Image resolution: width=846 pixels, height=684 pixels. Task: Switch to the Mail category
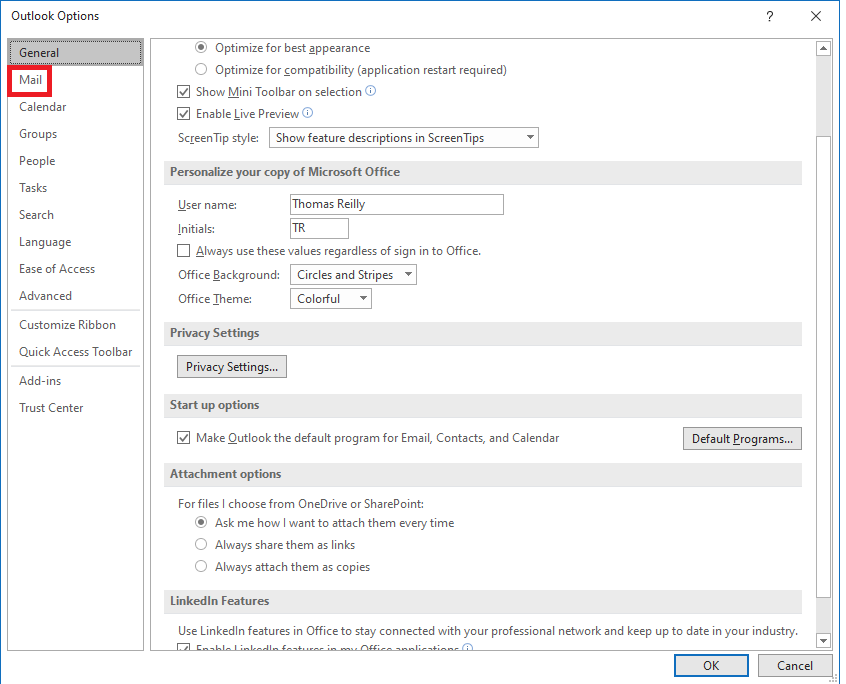coord(30,80)
